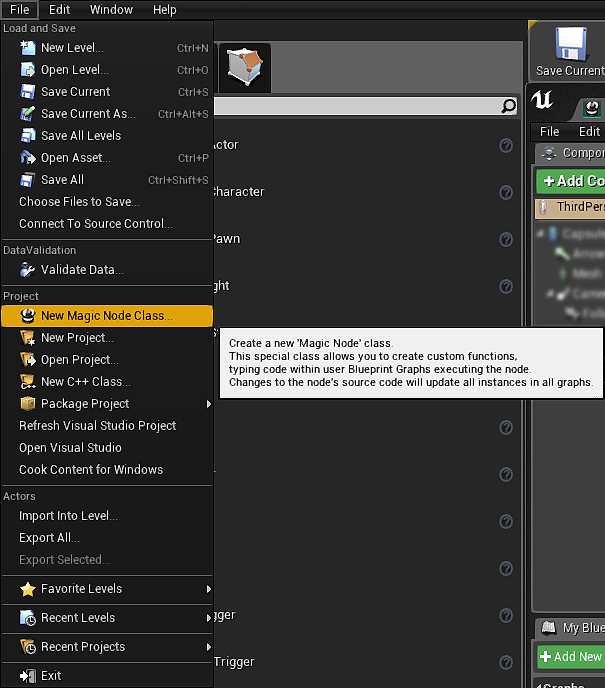The height and width of the screenshot is (688, 605).
Task: Click the cube geometry mode icon
Action: (x=245, y=67)
